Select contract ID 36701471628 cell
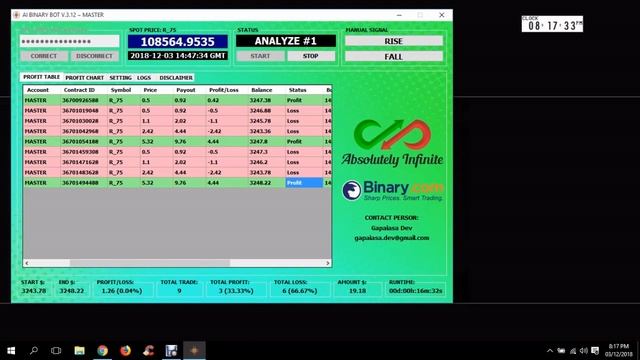Screen dimensions: 640x360 pos(83,162)
